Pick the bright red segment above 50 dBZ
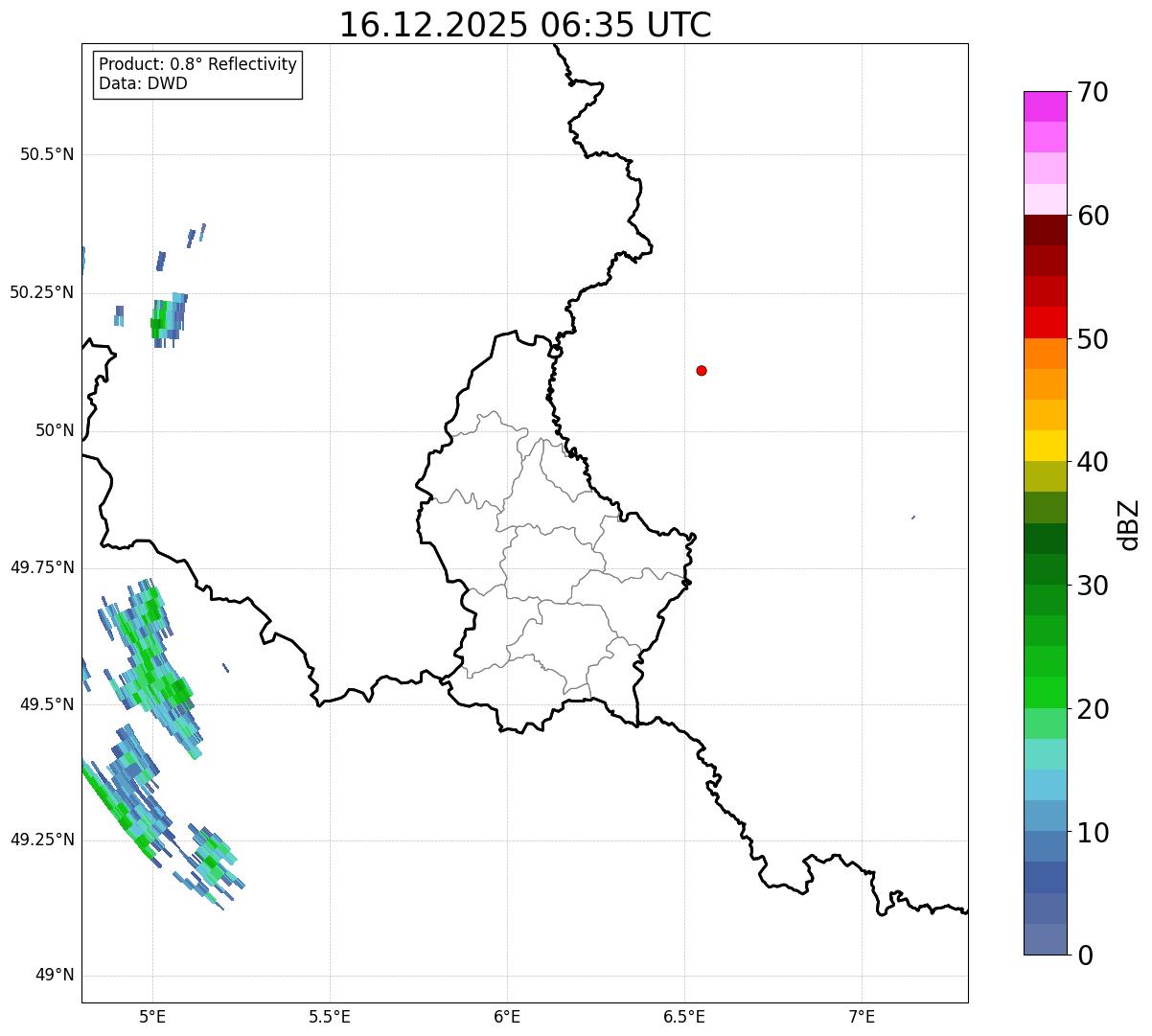Image resolution: width=1152 pixels, height=1036 pixels. [x=1045, y=322]
